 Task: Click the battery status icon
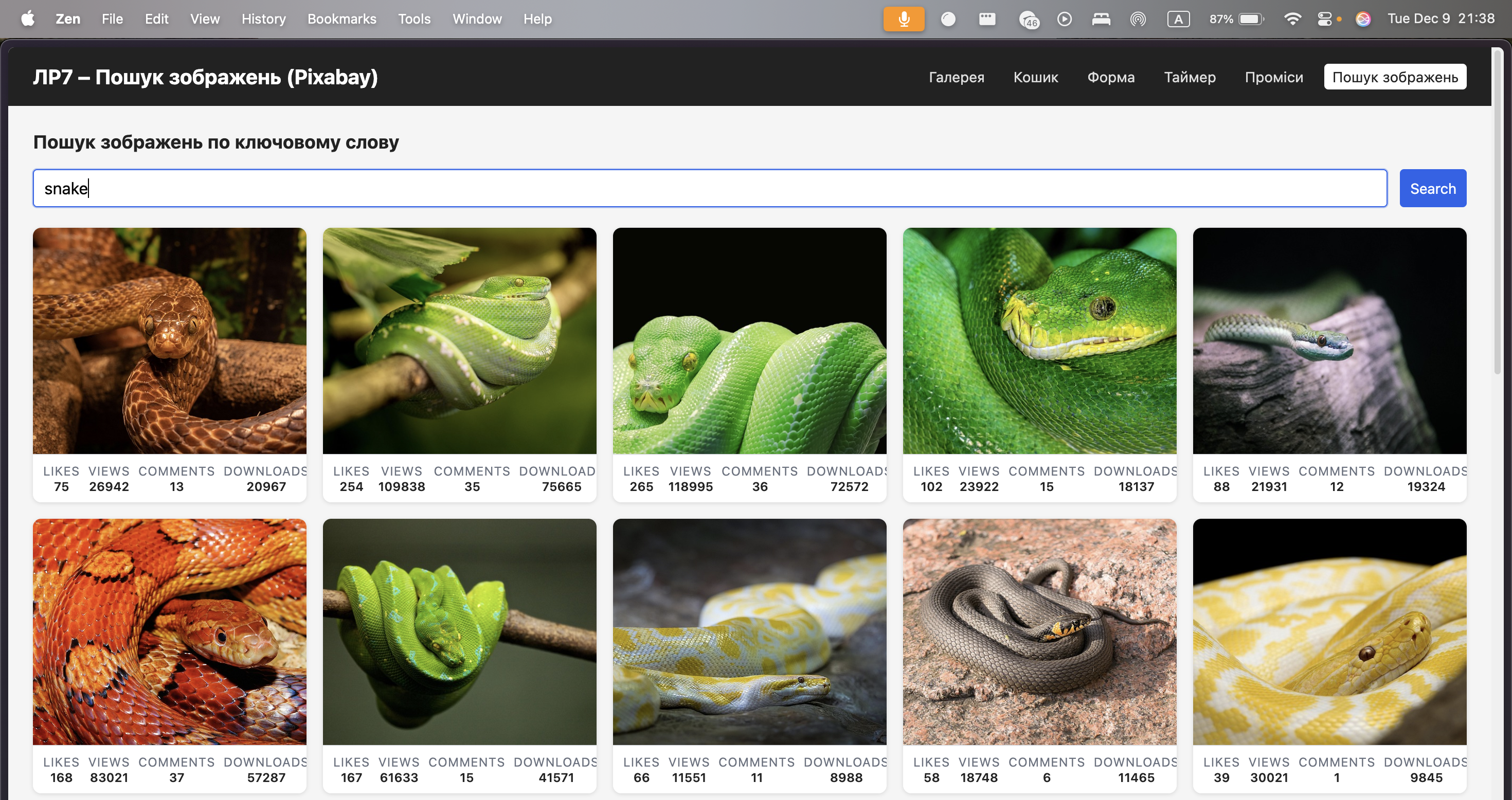[1250, 19]
